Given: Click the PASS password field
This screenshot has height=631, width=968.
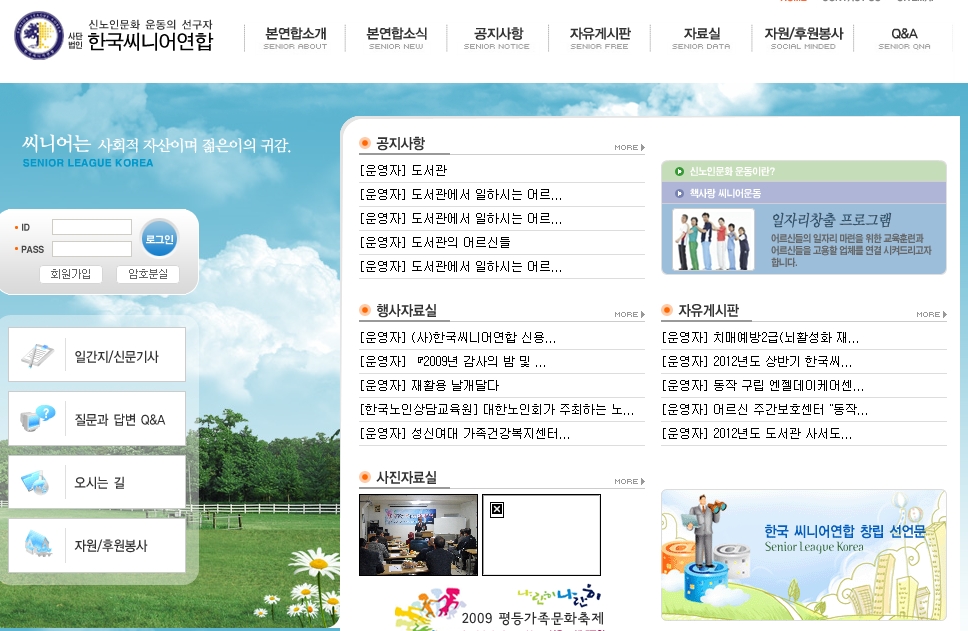Looking at the screenshot, I should pyautogui.click(x=92, y=249).
